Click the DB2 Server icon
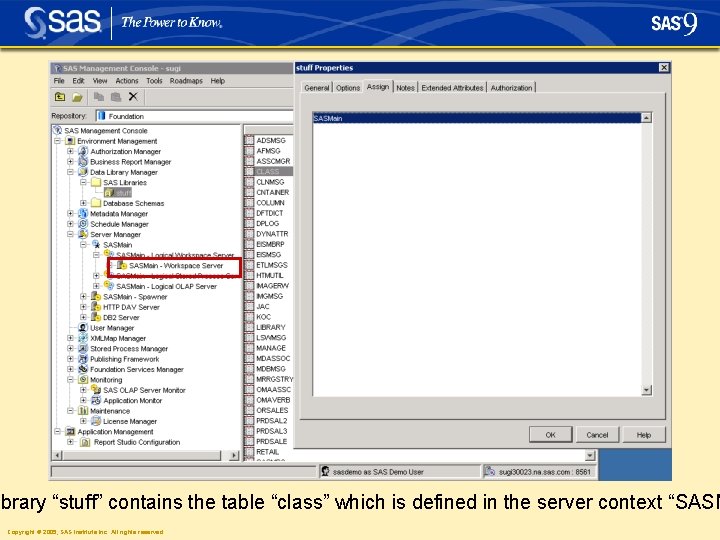Image resolution: width=720 pixels, height=540 pixels. (96, 317)
